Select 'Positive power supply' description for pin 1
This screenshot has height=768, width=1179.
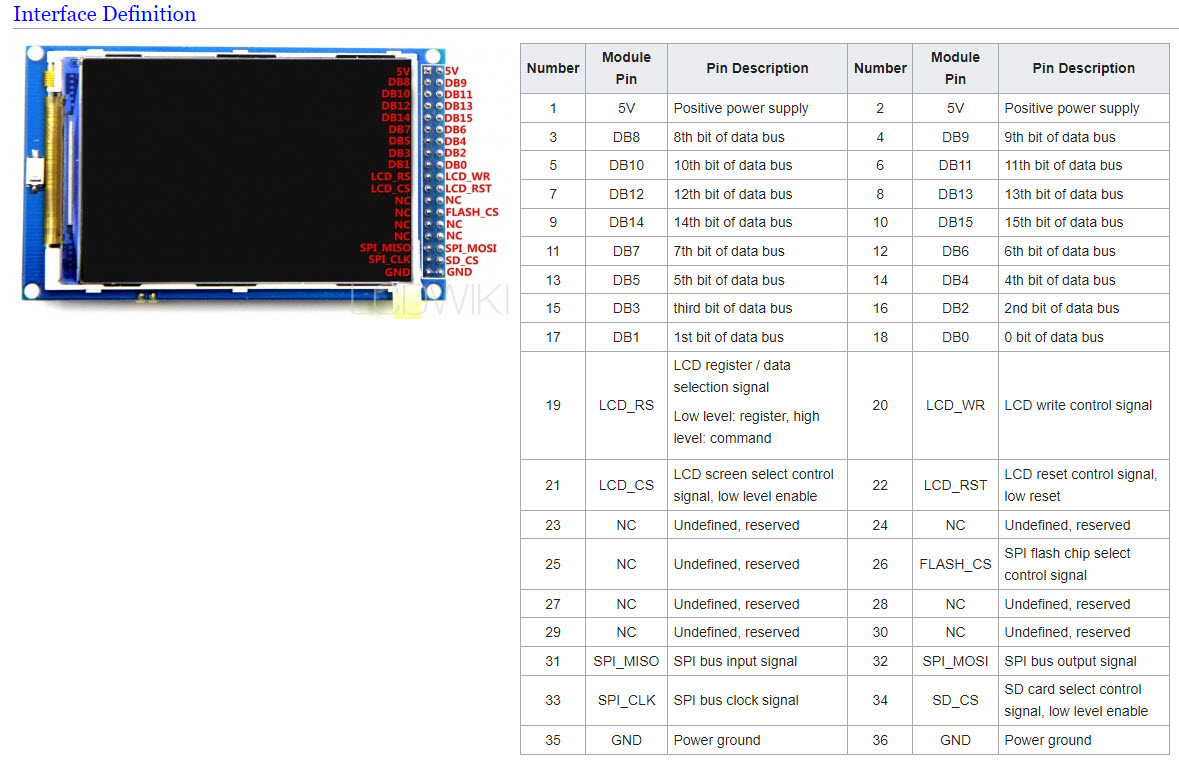coord(757,108)
